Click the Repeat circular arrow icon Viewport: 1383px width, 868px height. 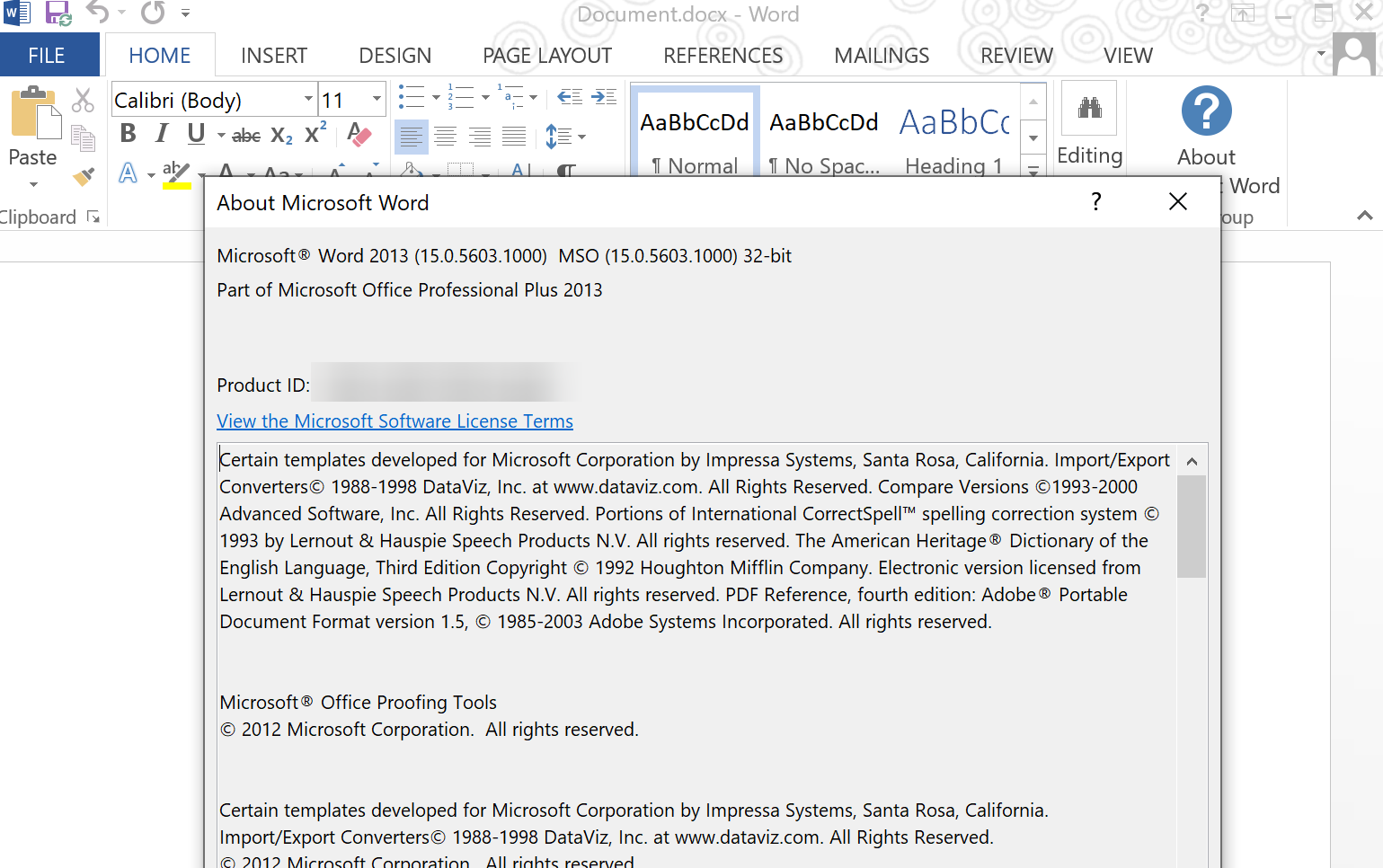coord(154,13)
